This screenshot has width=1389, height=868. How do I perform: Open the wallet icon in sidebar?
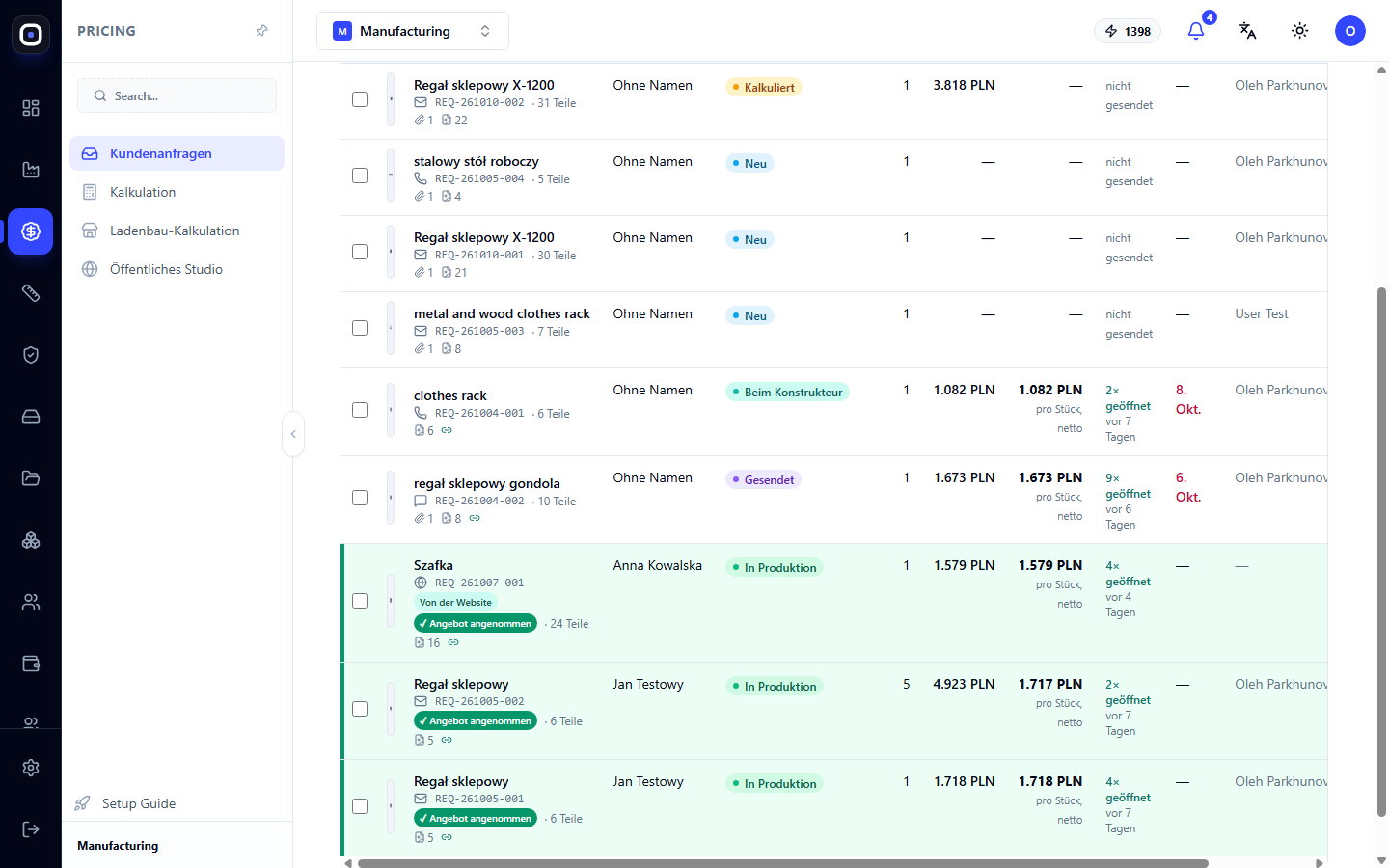31,664
